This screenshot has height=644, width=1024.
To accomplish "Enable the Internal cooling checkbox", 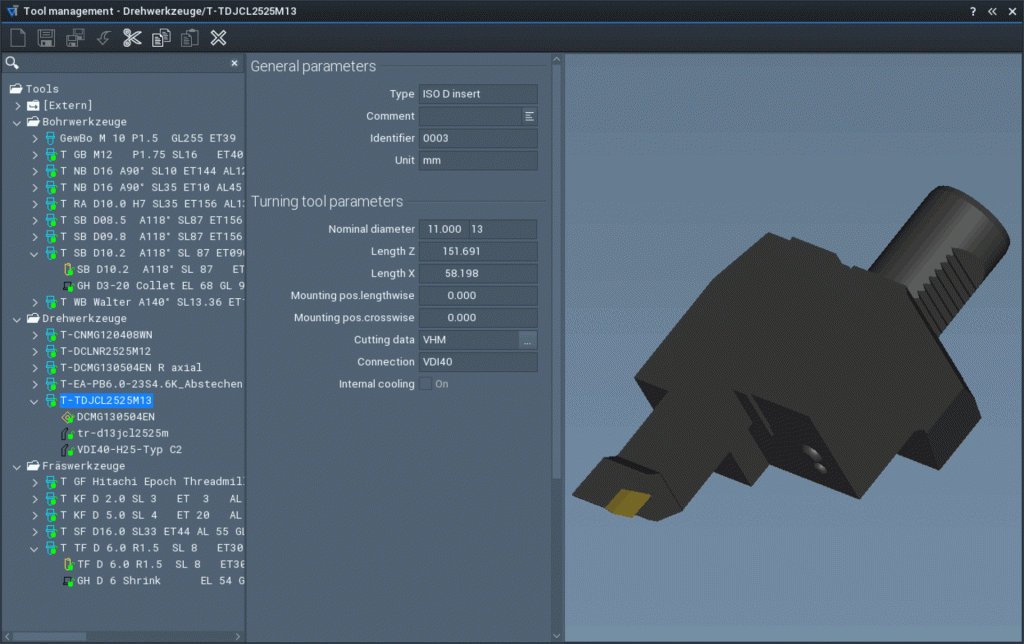I will tap(426, 384).
